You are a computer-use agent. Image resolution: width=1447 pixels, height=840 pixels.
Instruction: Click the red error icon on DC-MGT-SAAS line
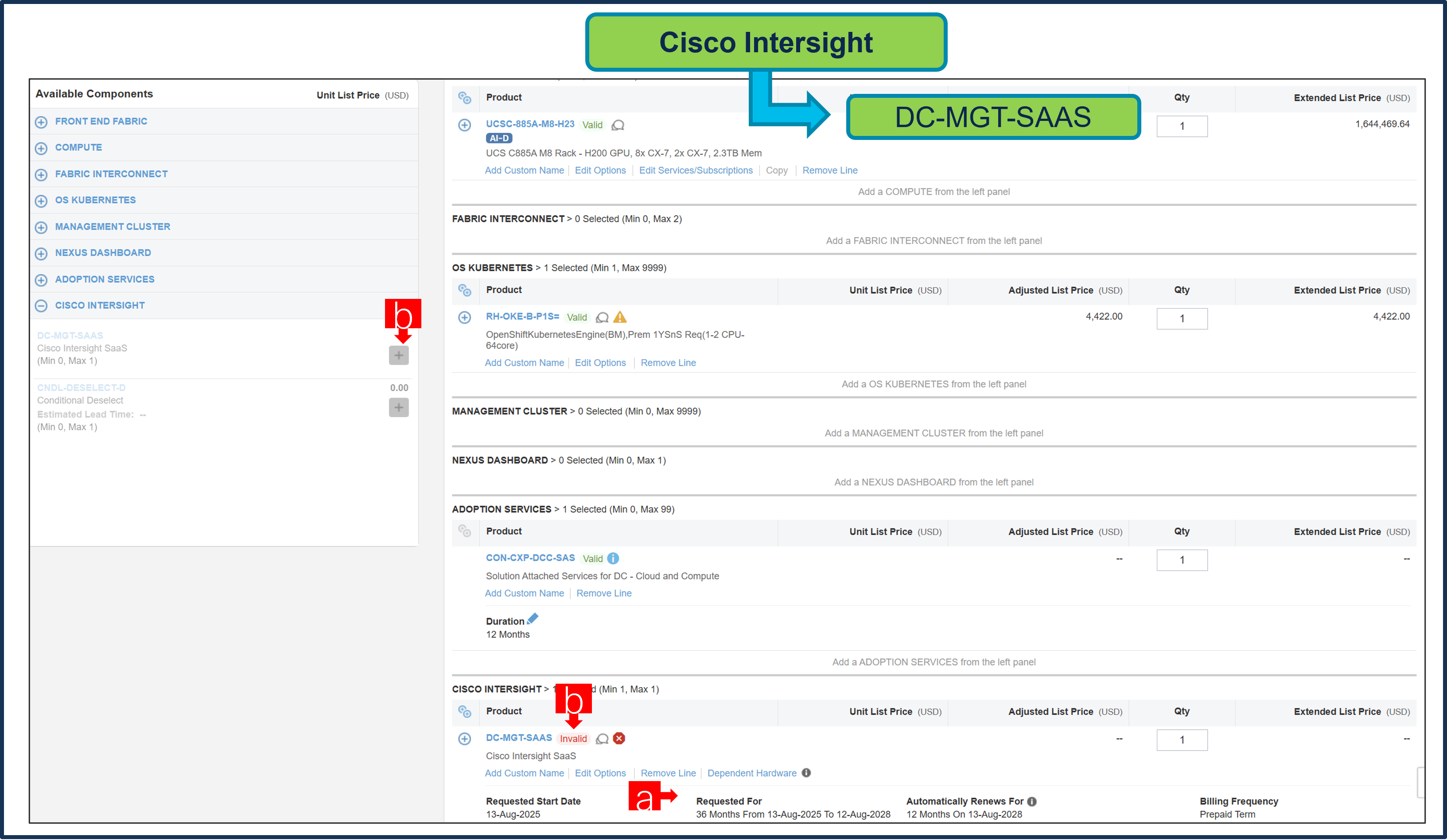coord(619,739)
